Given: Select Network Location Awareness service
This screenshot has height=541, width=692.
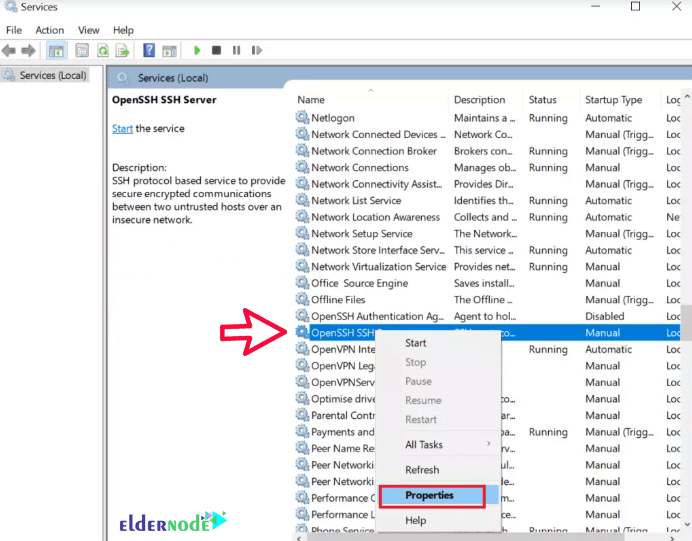Looking at the screenshot, I should click(x=487, y=217).
